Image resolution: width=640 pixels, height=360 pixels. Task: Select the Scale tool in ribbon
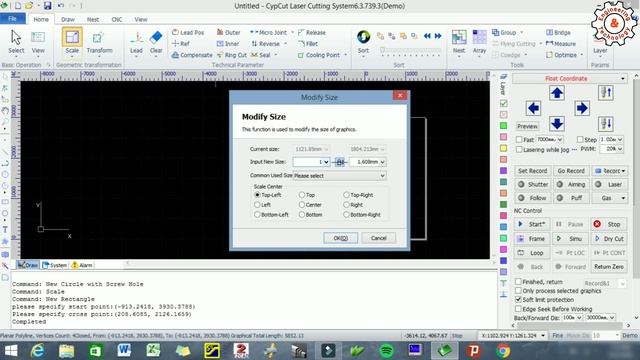72,41
